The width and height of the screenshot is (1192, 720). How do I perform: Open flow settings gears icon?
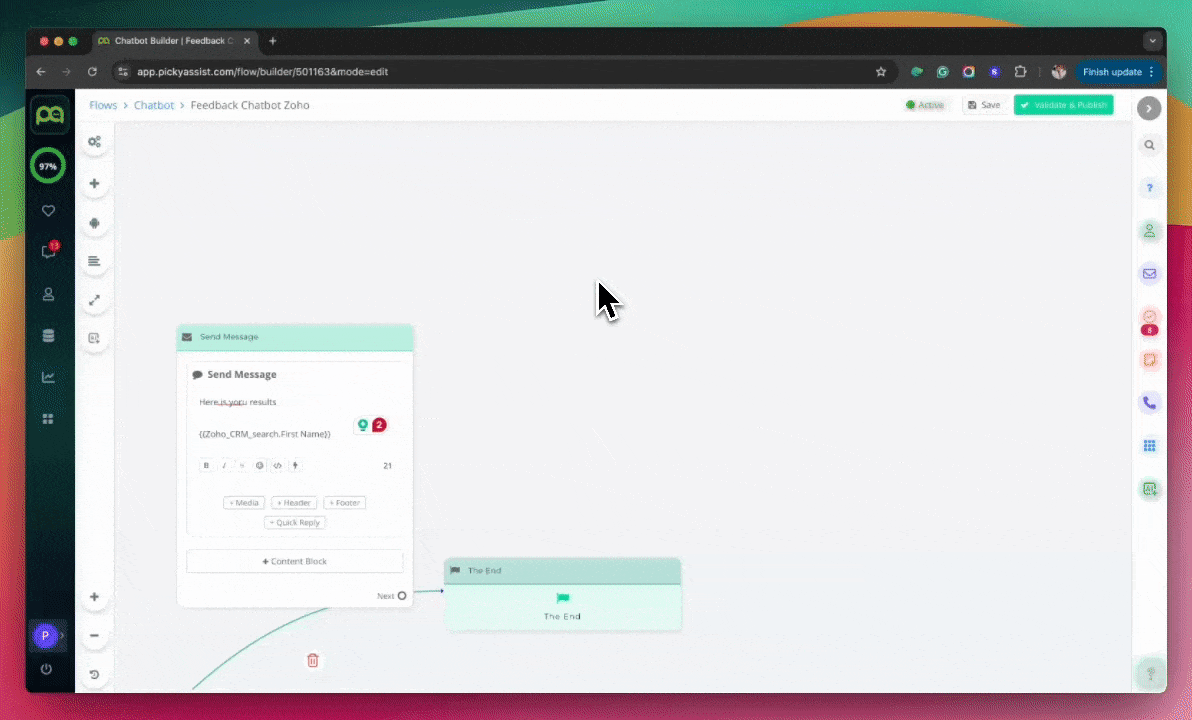94,142
